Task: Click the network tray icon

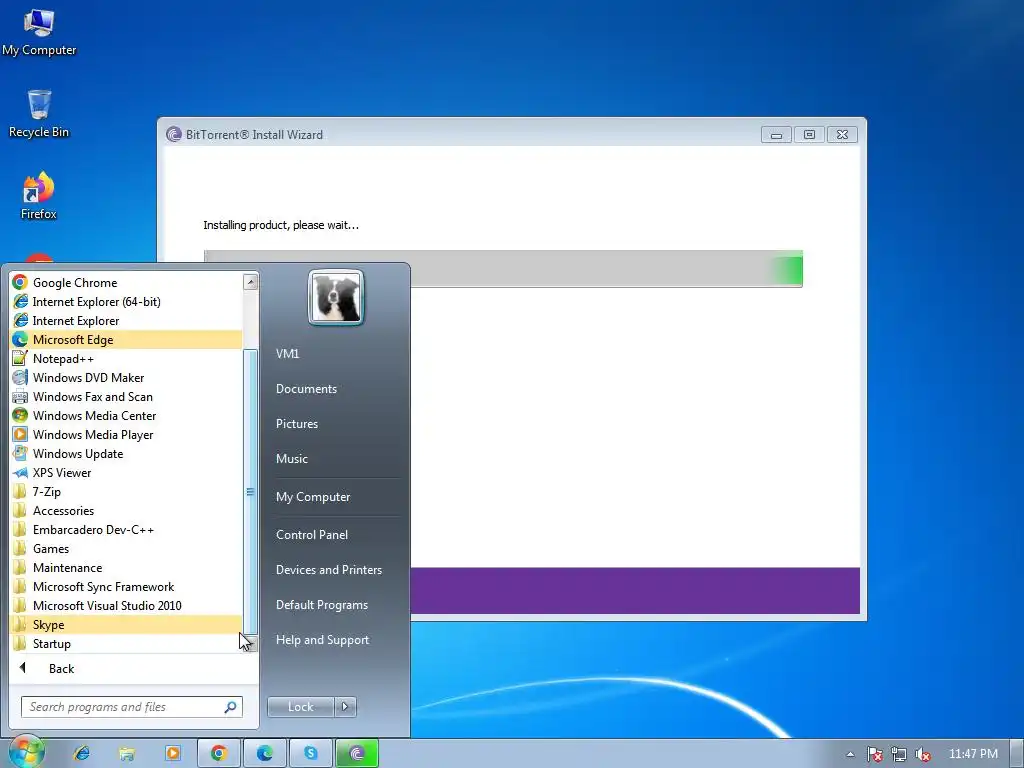Action: point(899,754)
